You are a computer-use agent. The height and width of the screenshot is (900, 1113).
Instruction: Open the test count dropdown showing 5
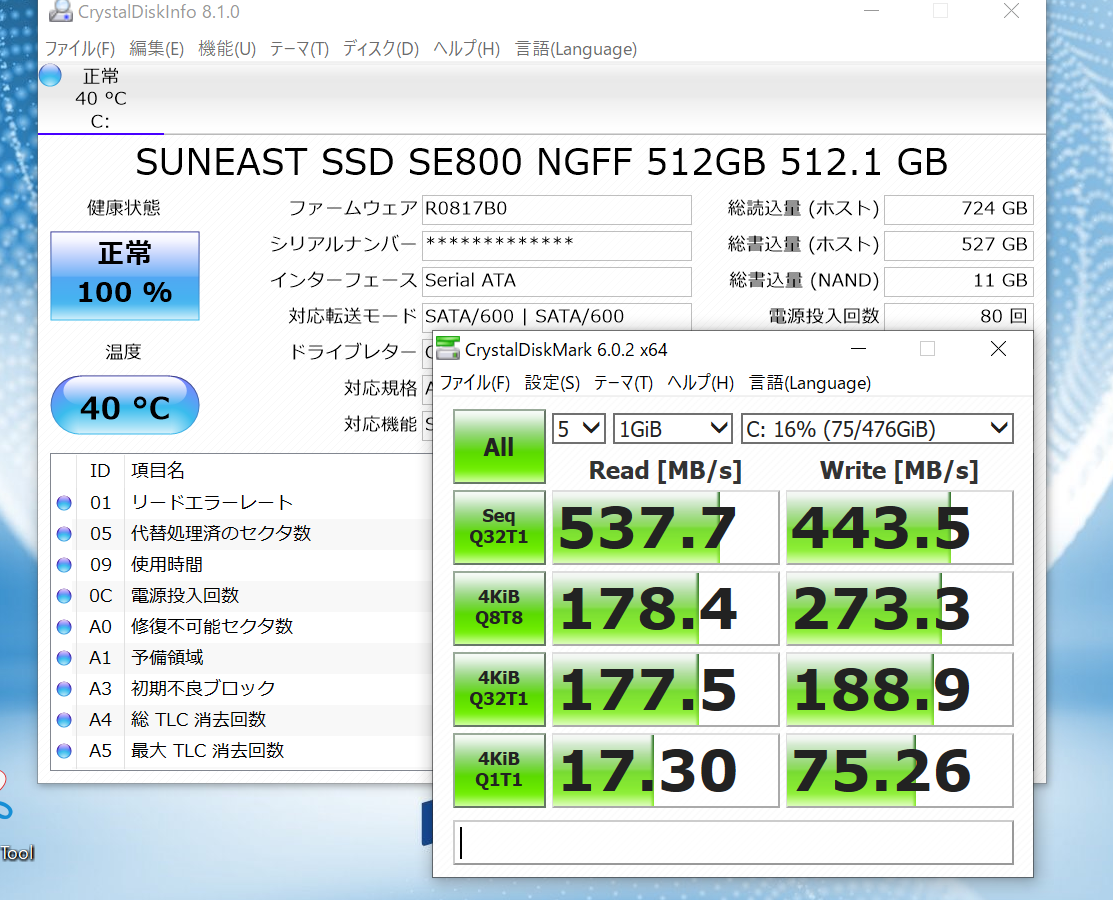(579, 429)
